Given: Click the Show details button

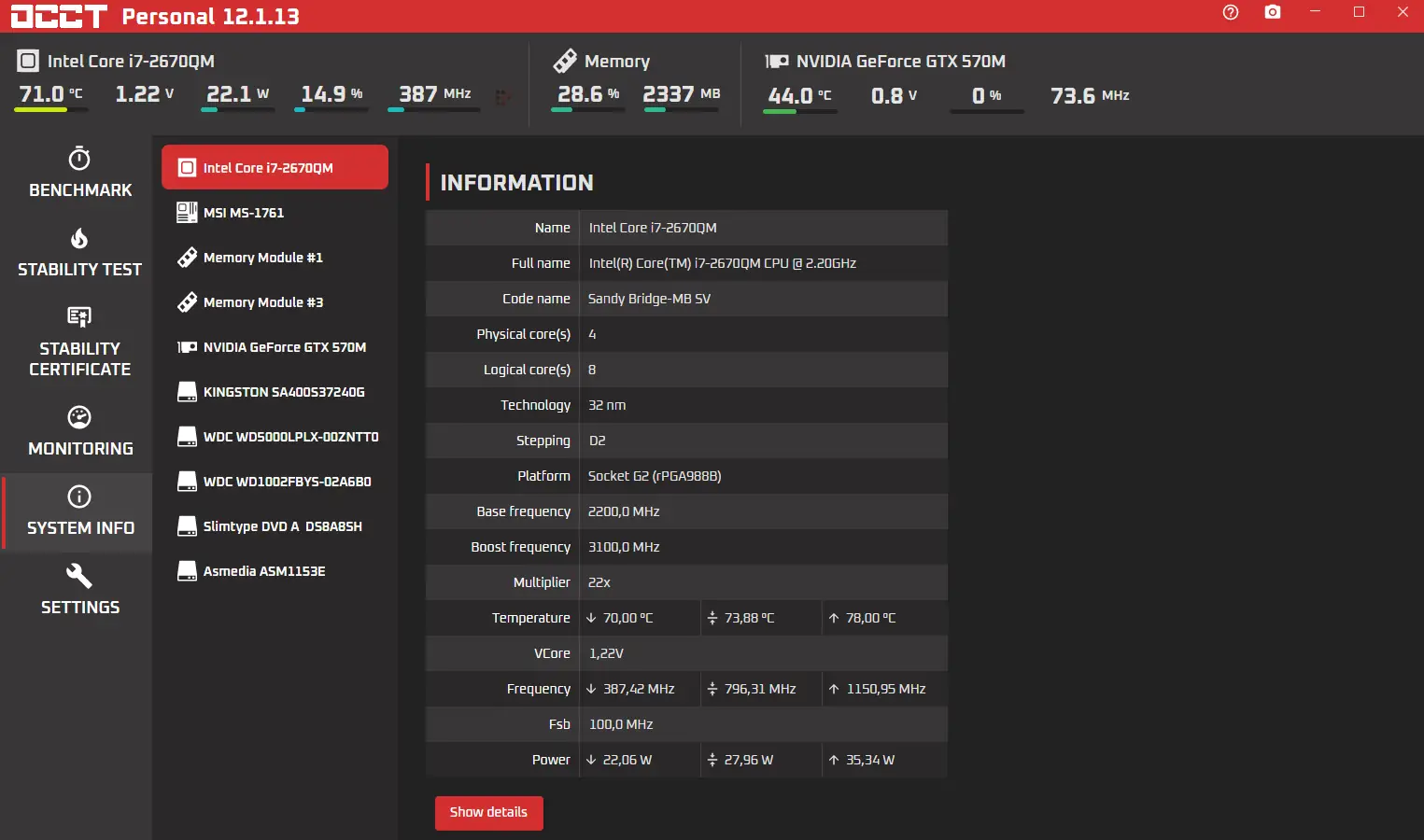Looking at the screenshot, I should coord(489,812).
